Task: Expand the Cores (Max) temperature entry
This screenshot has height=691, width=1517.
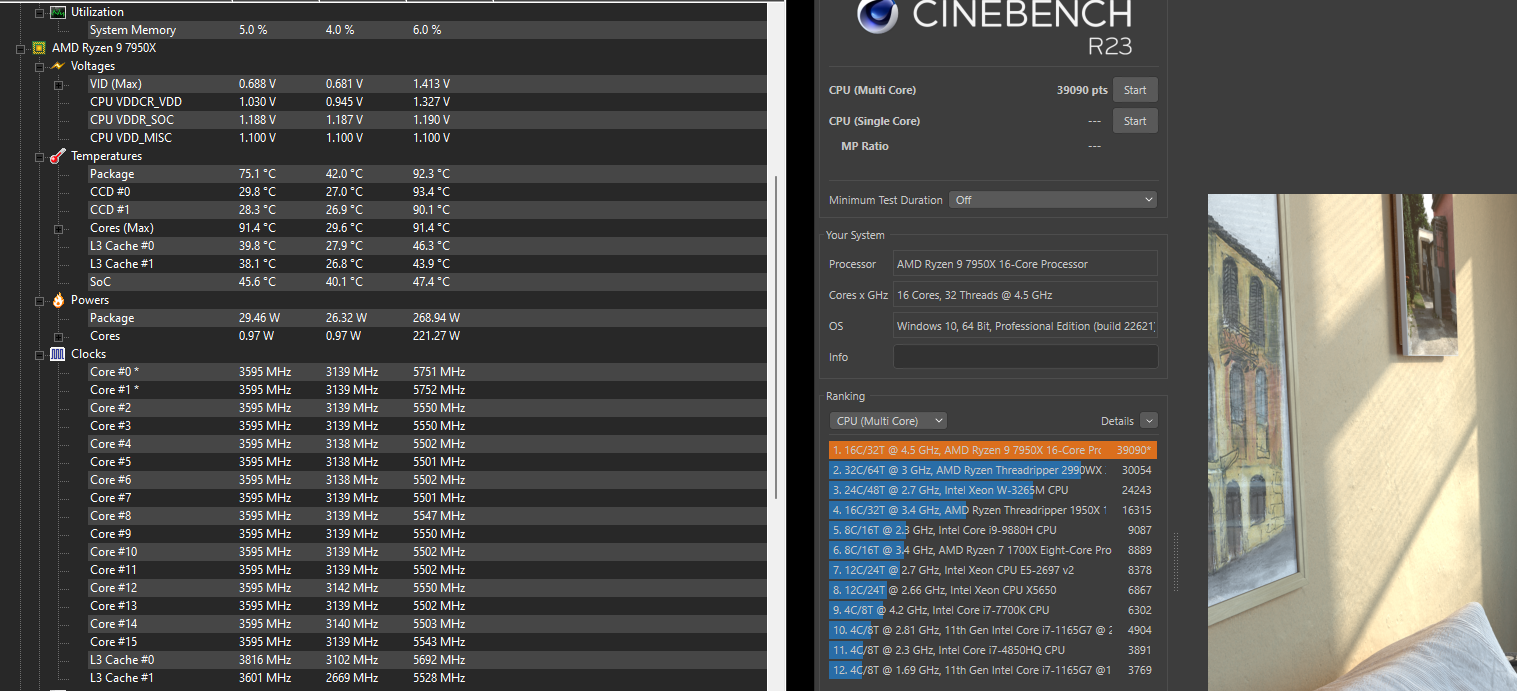Action: [x=58, y=227]
